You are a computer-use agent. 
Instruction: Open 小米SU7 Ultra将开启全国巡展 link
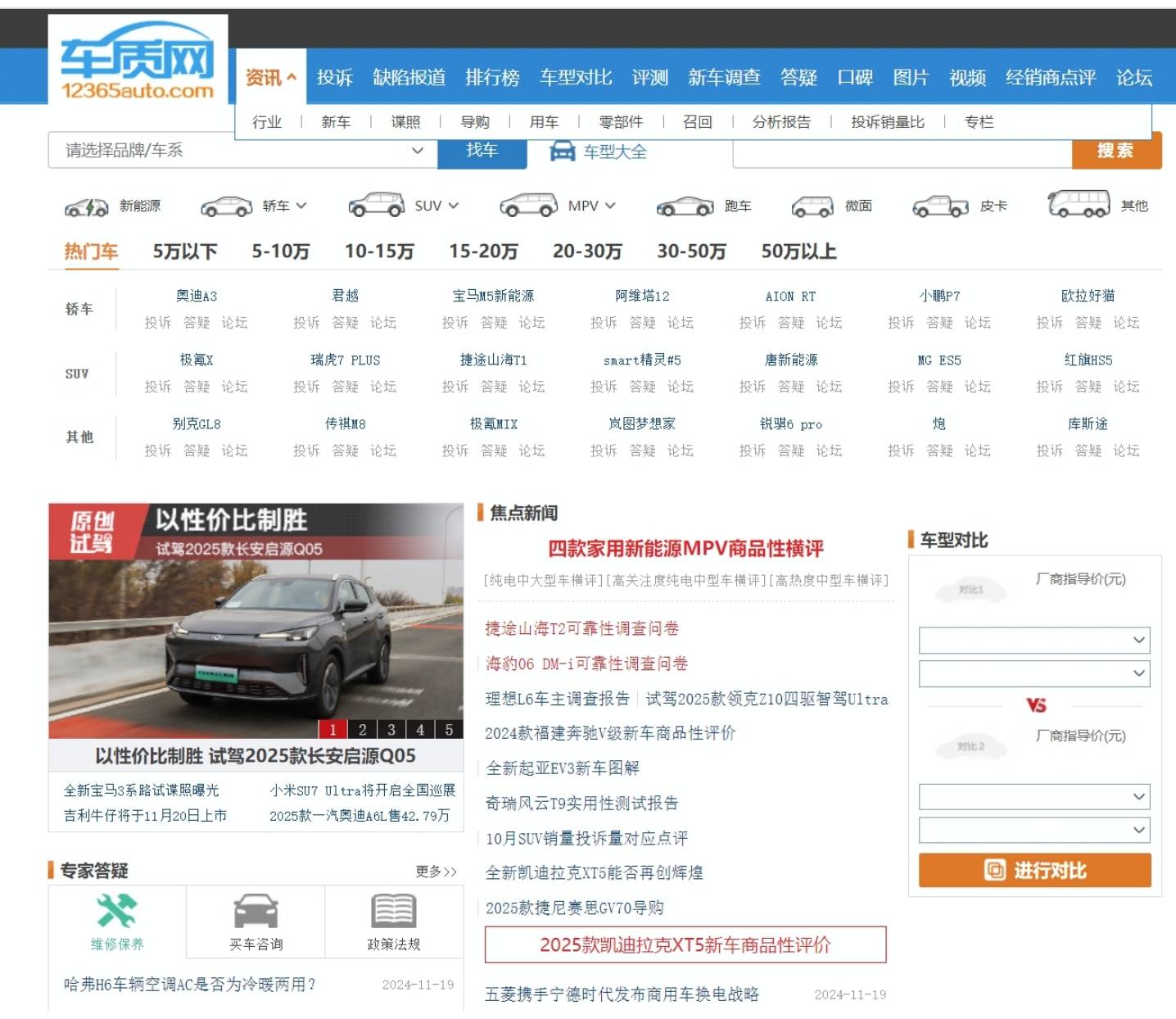[x=362, y=790]
